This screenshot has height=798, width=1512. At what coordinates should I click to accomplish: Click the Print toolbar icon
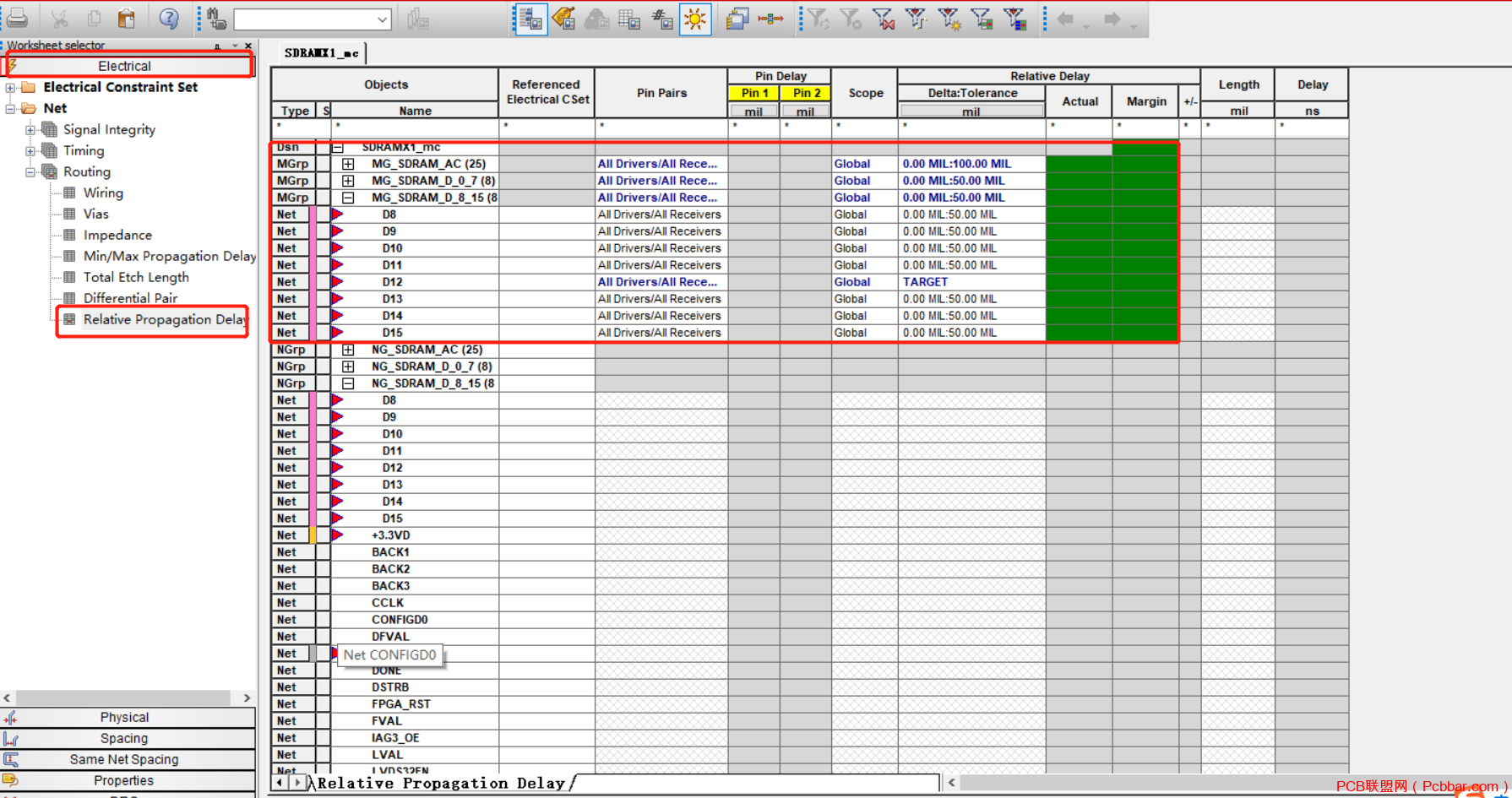(17, 19)
